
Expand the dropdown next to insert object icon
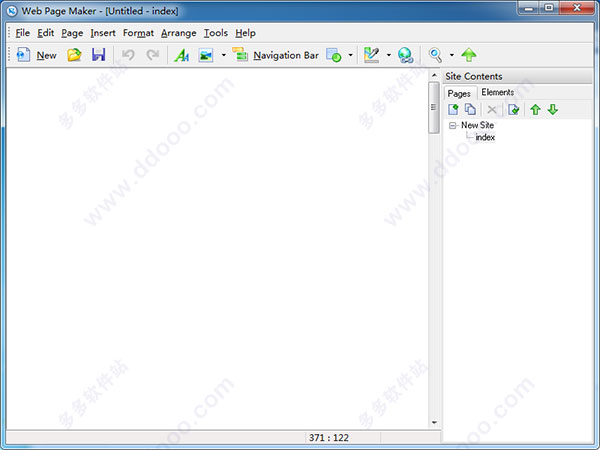tap(350, 55)
